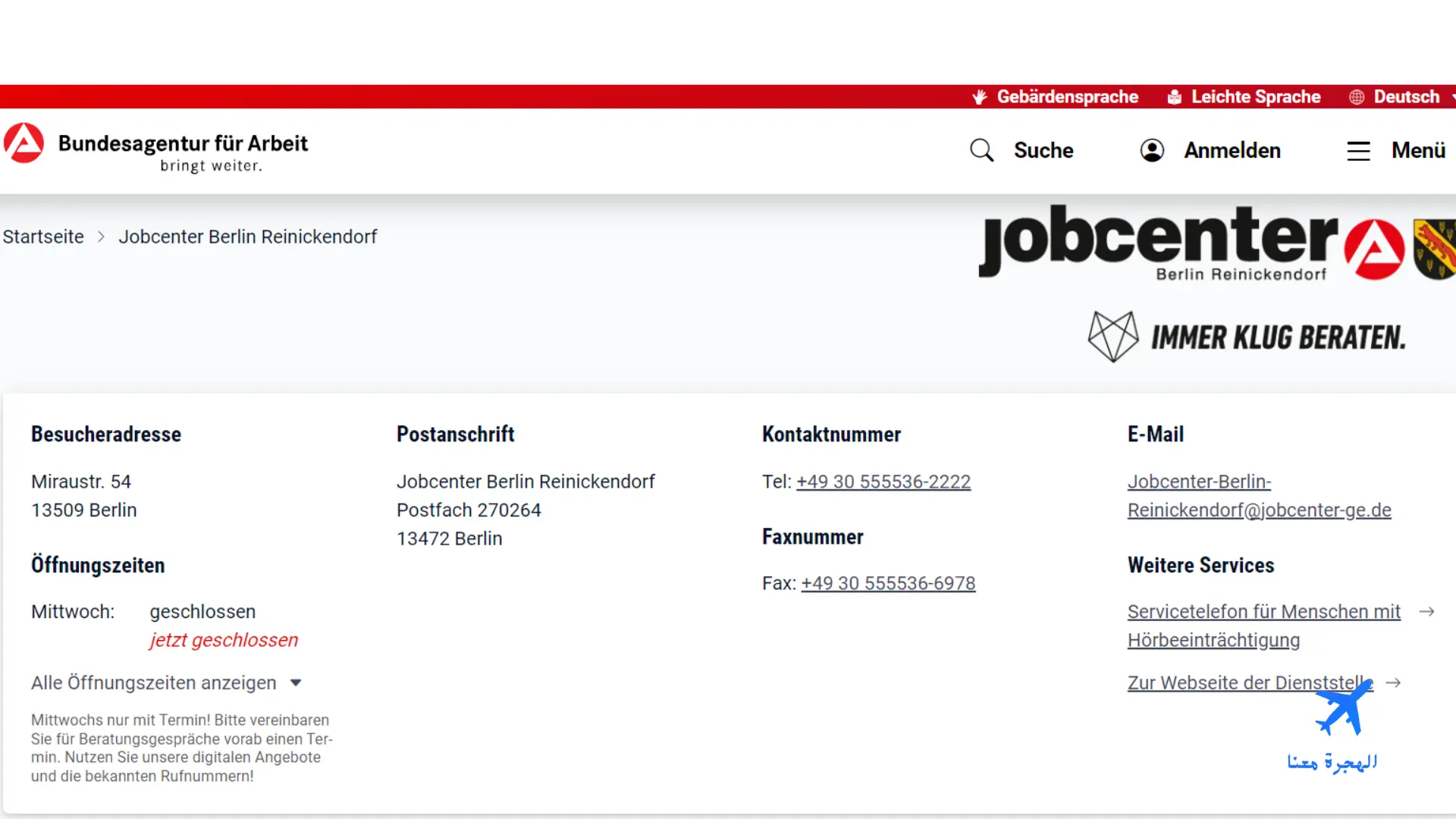1456x819 pixels.
Task: Click Postfach 270264 text
Action: tap(469, 510)
